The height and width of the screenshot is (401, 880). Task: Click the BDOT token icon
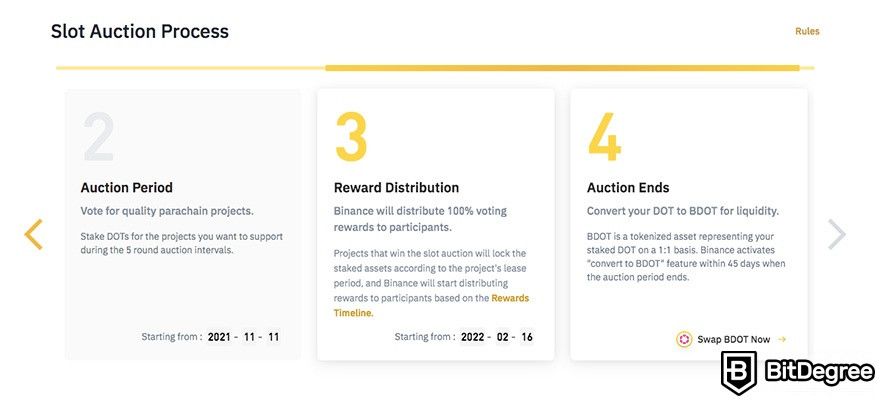pyautogui.click(x=684, y=339)
